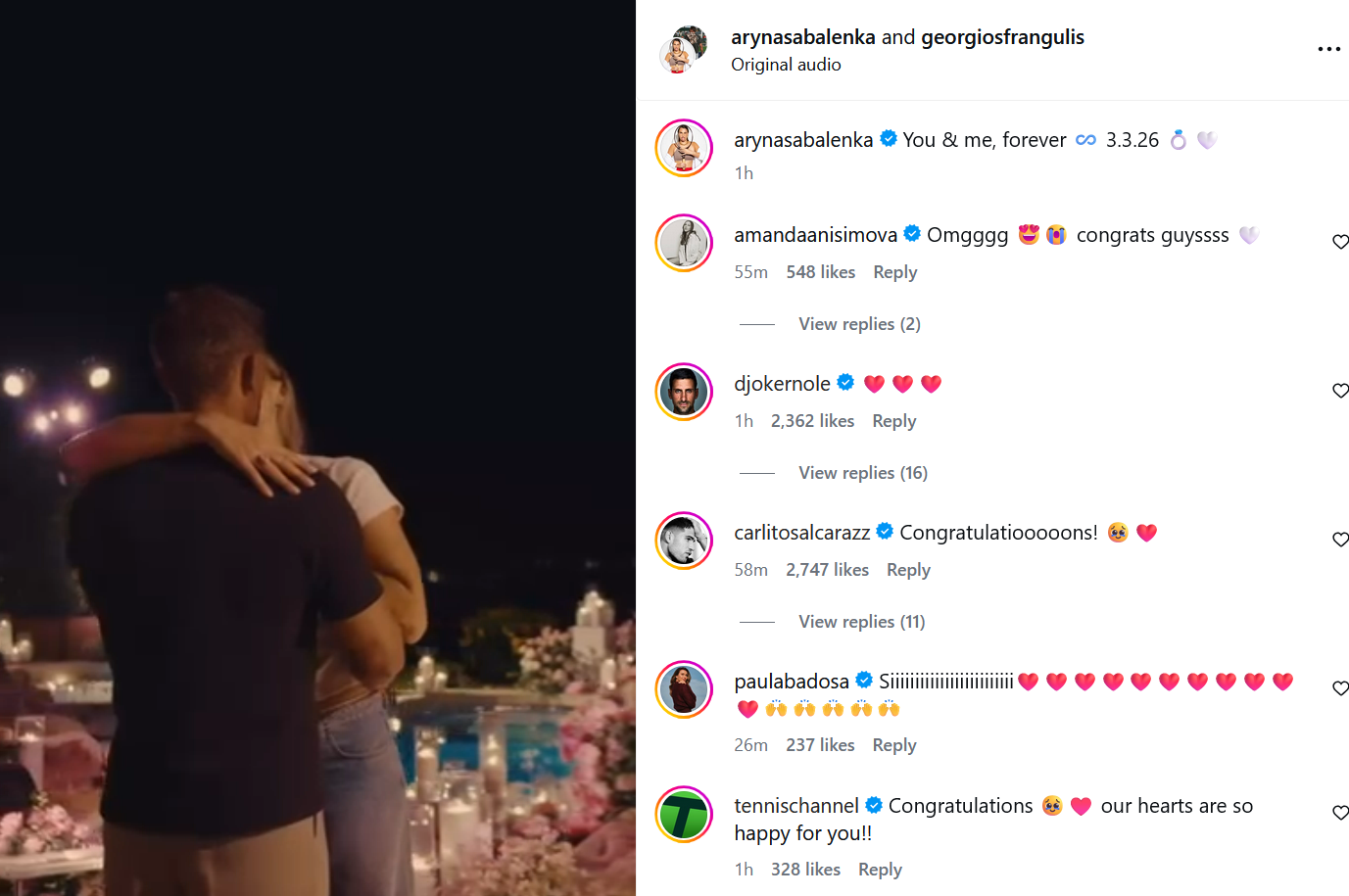Open the three-dot more options menu
The width and height of the screenshot is (1349, 896).
coord(1328,49)
